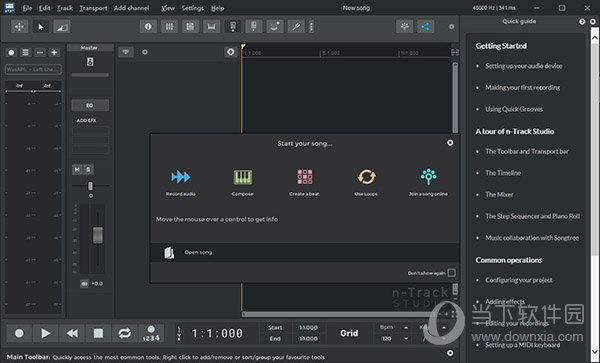600x363 pixels.
Task: Open the Master channel EQ
Action: 90,105
